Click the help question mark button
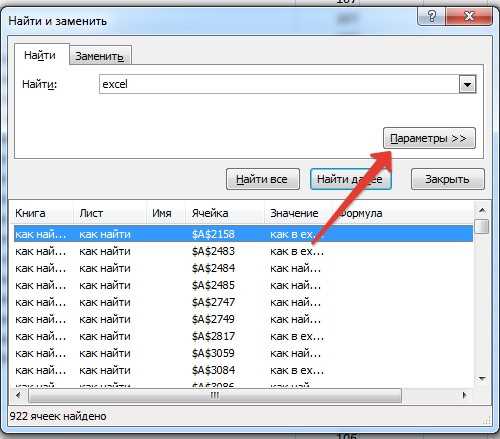500x439 pixels. click(x=431, y=16)
